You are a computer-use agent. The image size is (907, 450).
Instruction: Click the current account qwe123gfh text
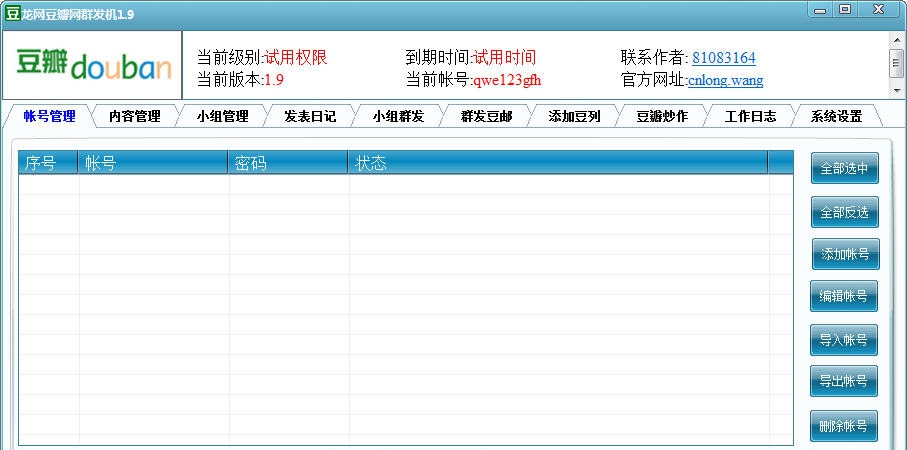[x=507, y=80]
